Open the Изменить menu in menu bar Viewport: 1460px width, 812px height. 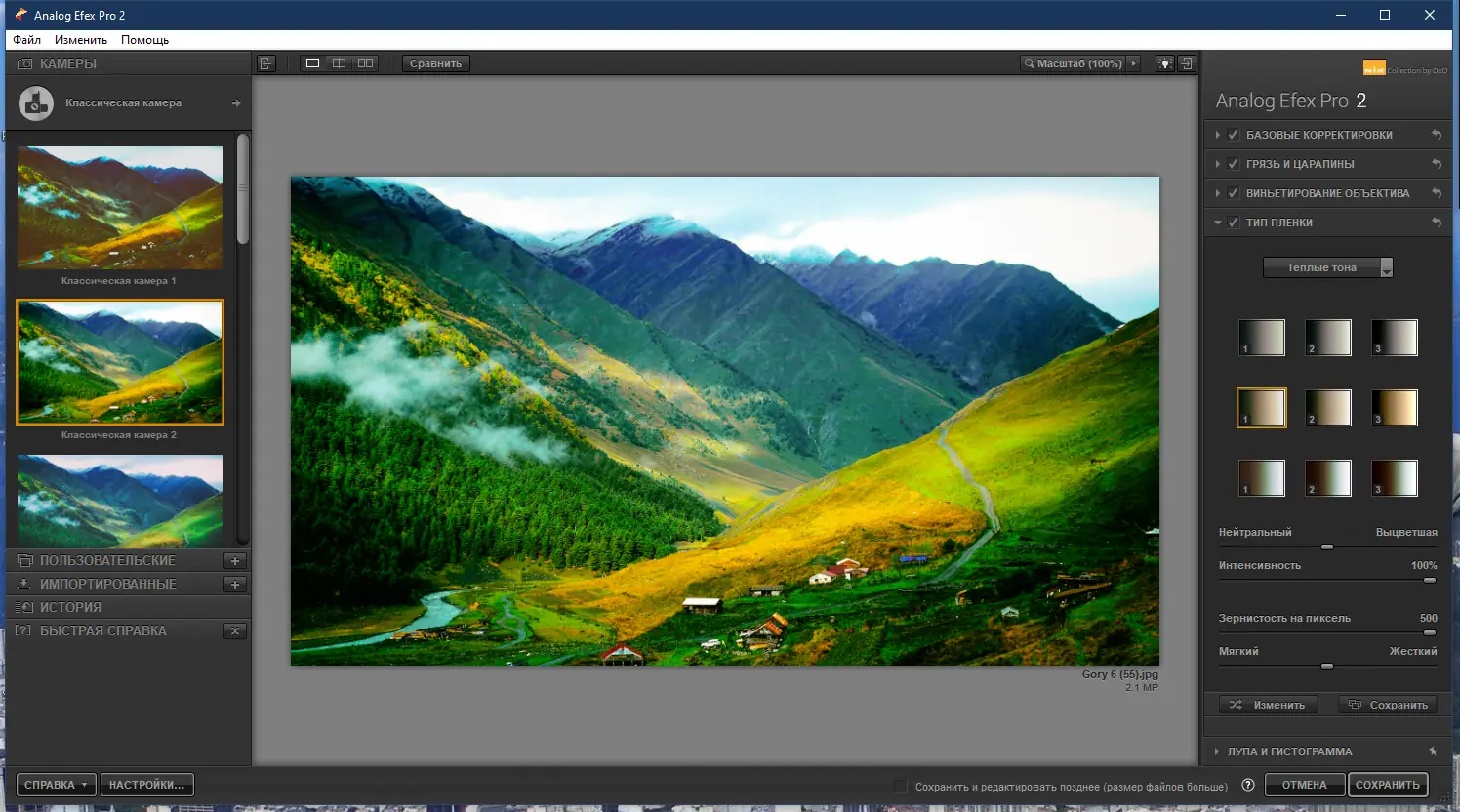(x=81, y=40)
